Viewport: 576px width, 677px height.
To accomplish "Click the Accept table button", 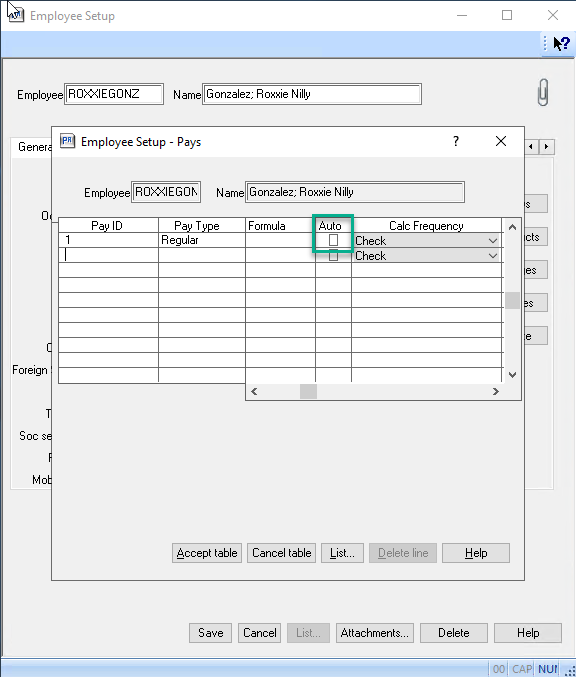I will tap(207, 553).
